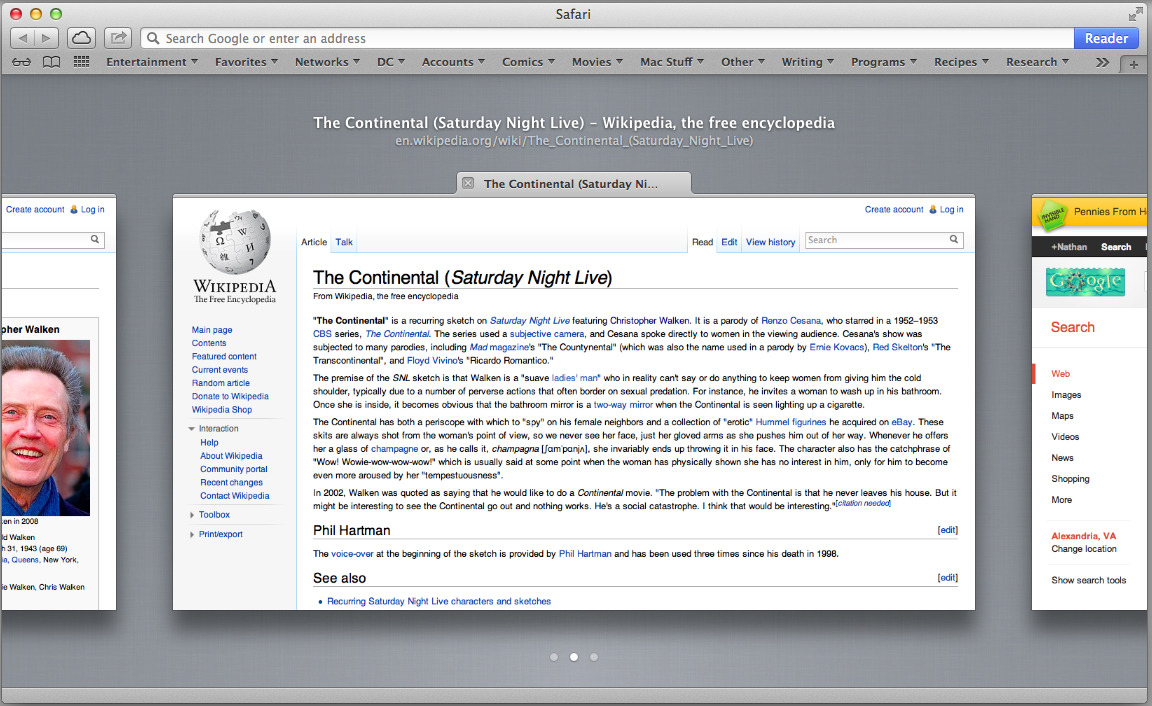Click Log in on the left page

click(93, 209)
